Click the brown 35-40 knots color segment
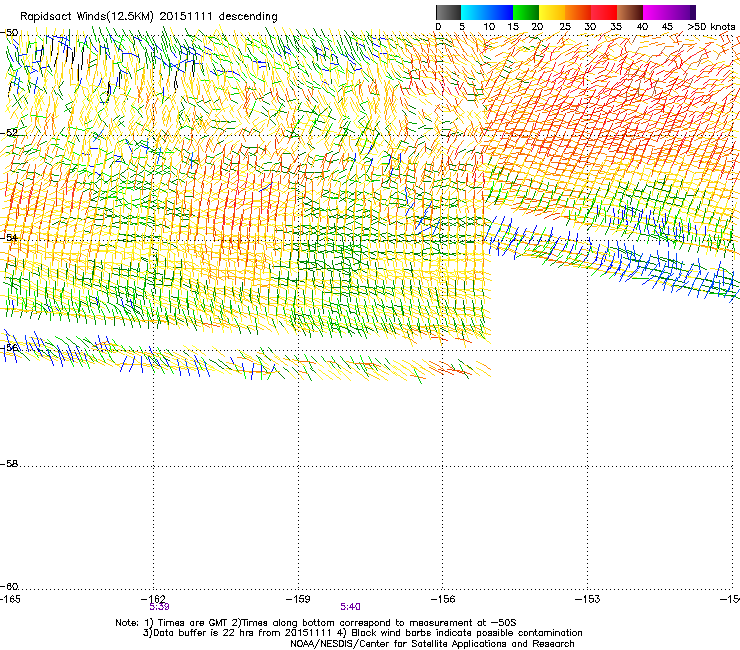740x650 pixels. (x=630, y=12)
